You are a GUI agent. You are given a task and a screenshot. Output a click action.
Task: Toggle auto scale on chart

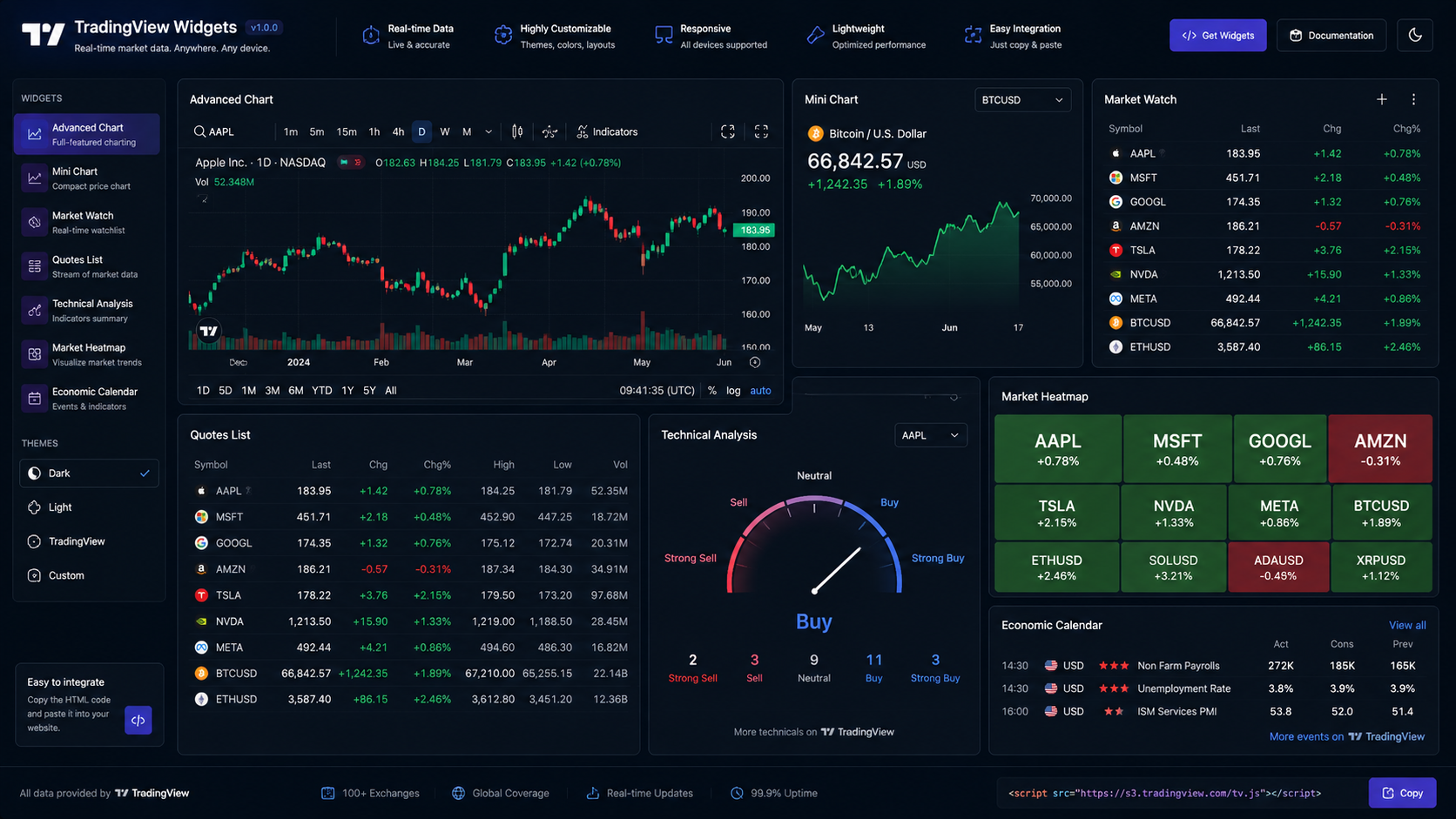760,391
